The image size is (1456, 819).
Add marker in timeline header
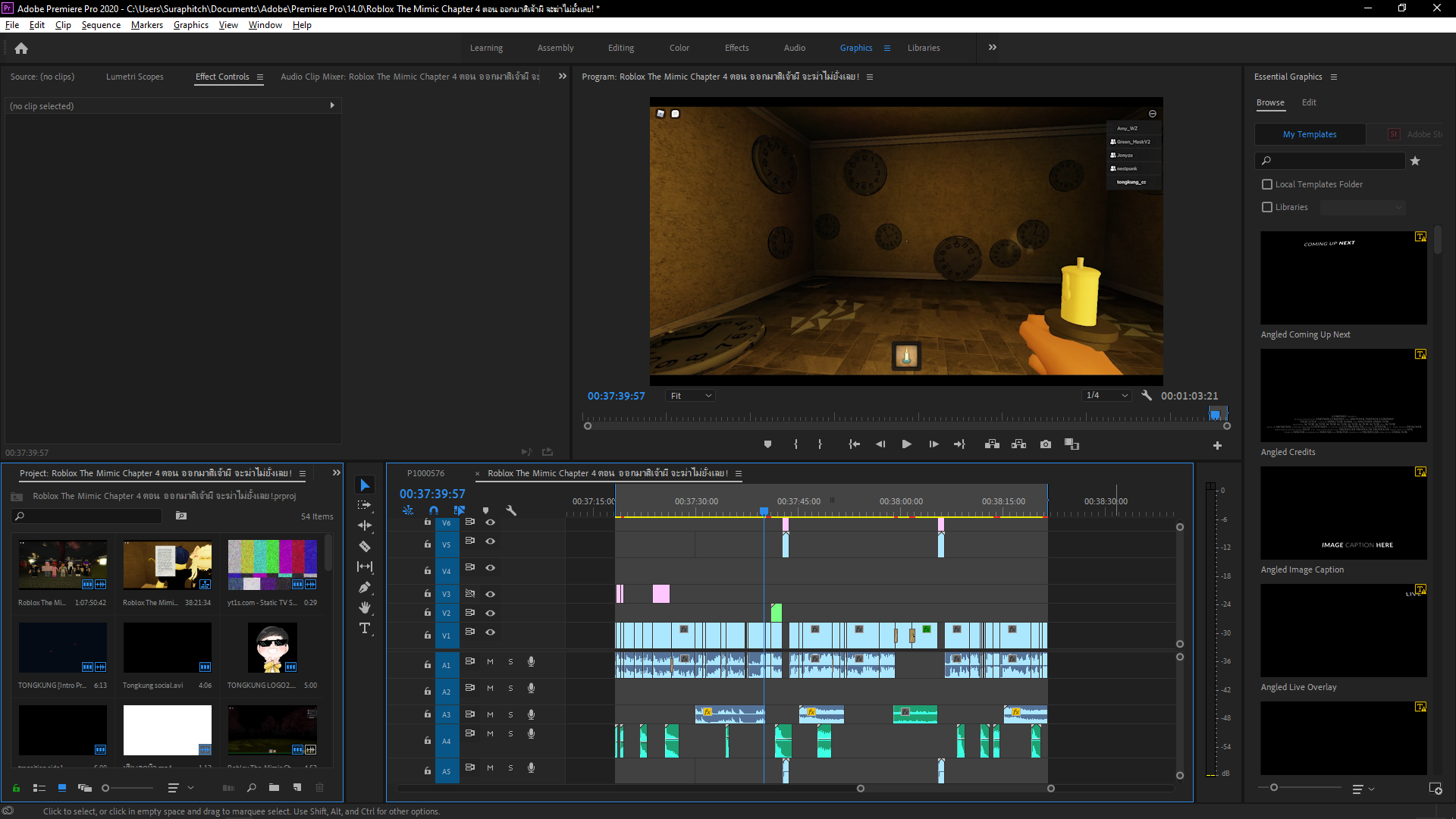485,511
